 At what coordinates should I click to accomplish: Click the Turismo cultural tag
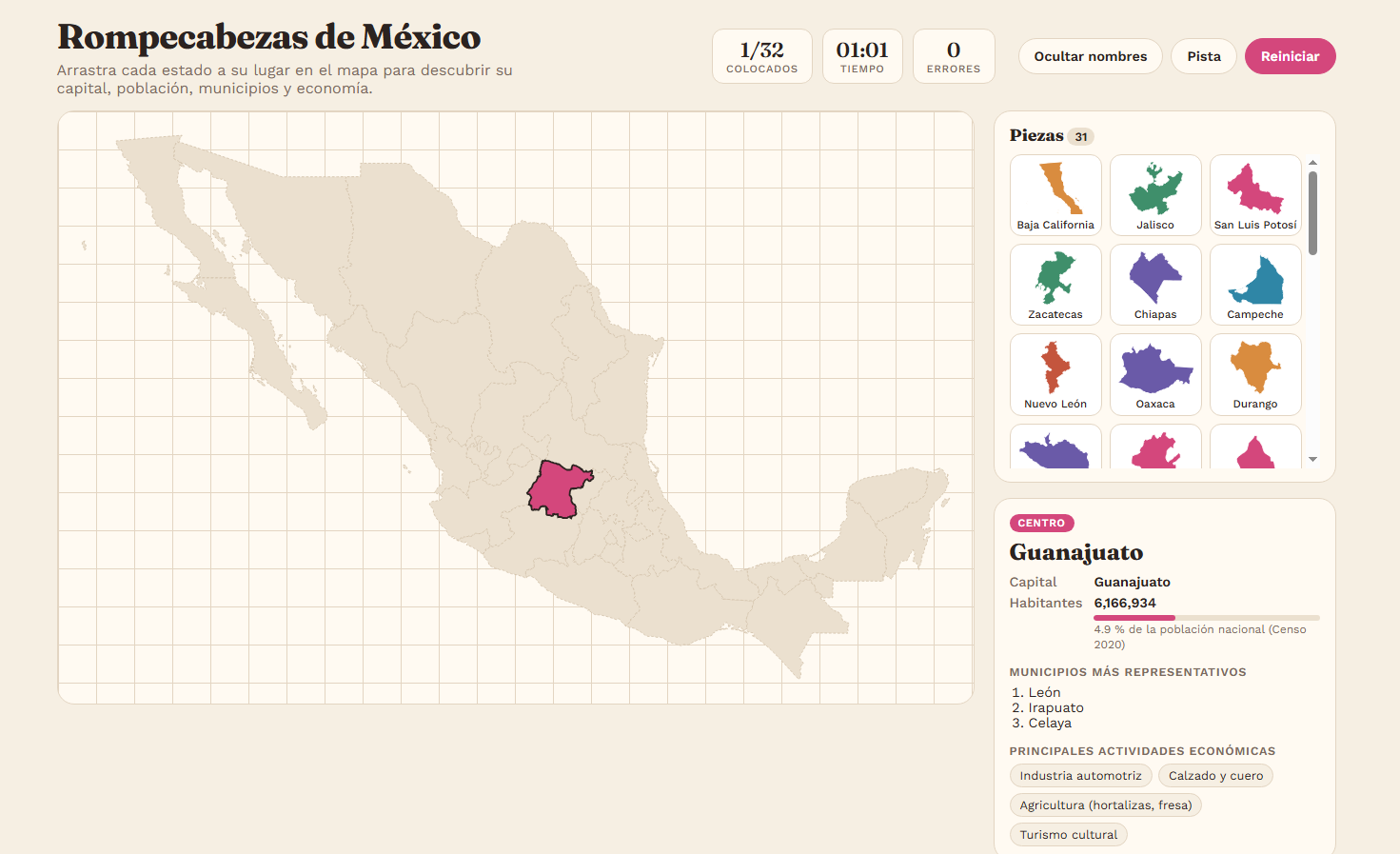click(1069, 835)
